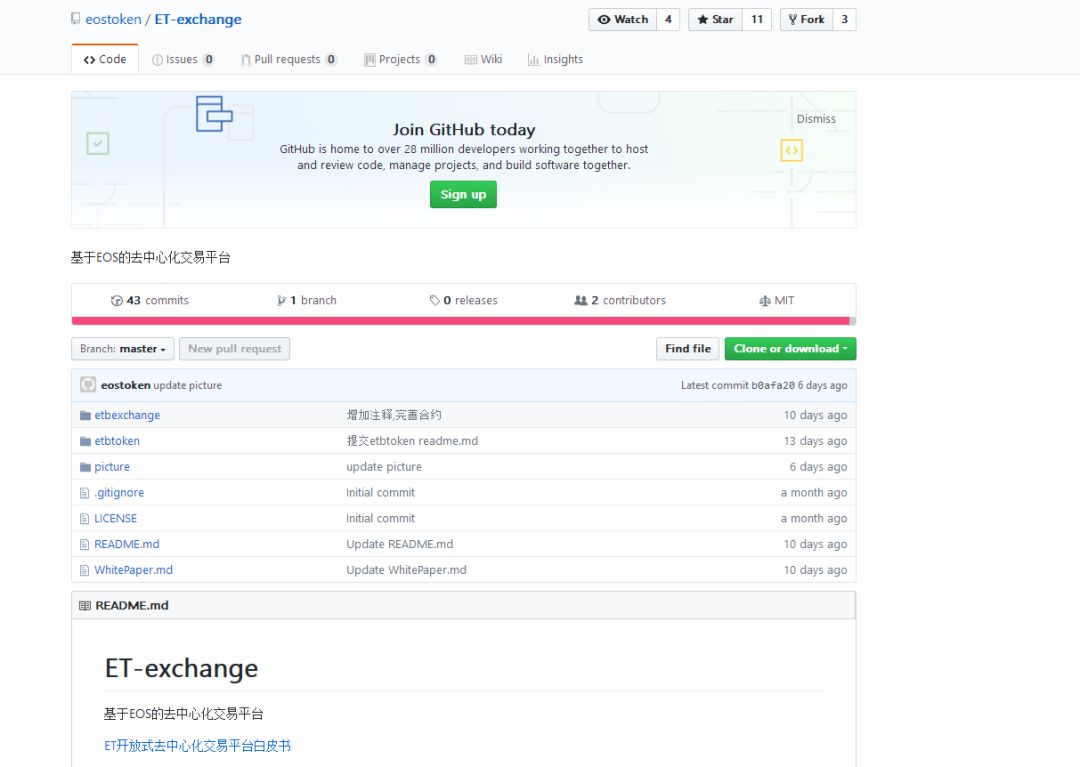Go to the Projects tab
The image size is (1080, 767).
[x=400, y=59]
